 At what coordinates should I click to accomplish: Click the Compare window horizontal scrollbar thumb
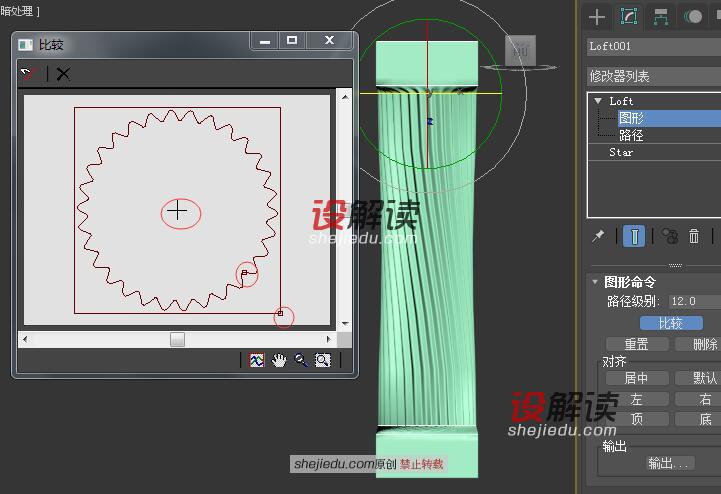point(177,340)
